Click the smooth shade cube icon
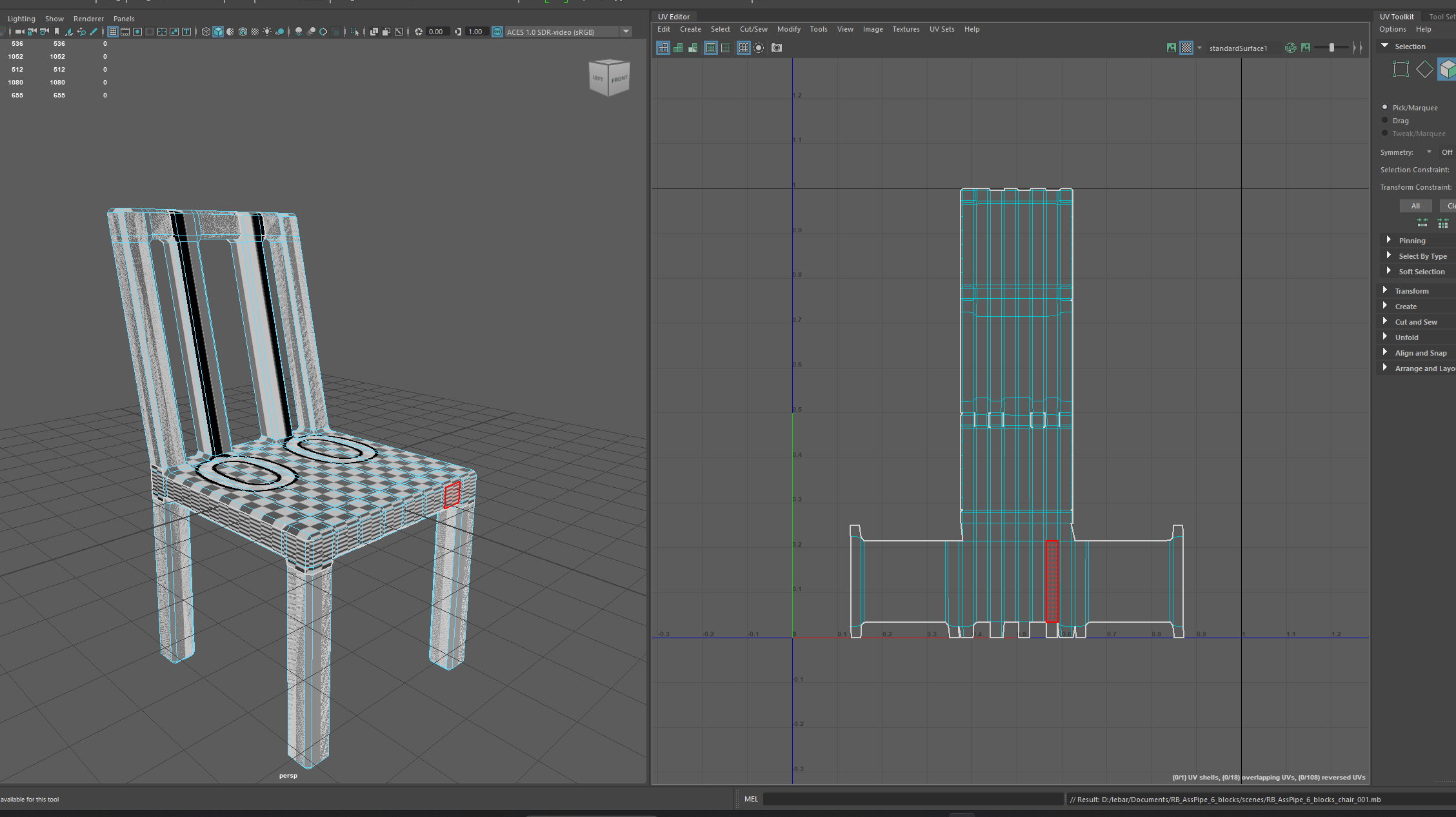Screen dimensions: 1456x817 218,32
